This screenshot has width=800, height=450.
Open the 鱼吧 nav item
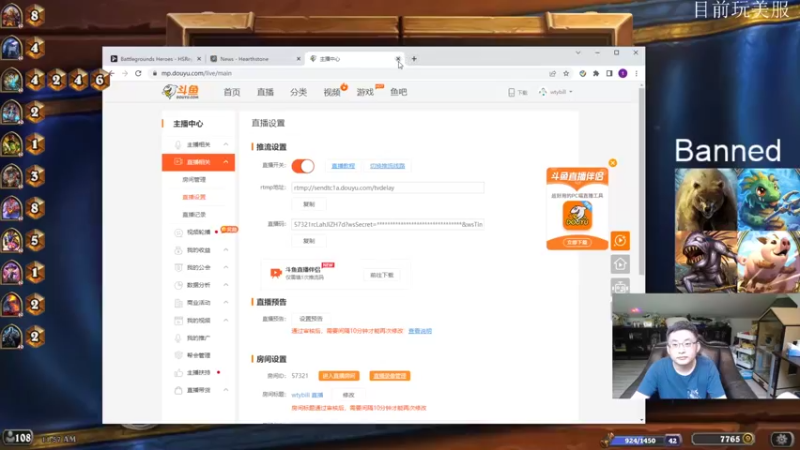click(398, 92)
